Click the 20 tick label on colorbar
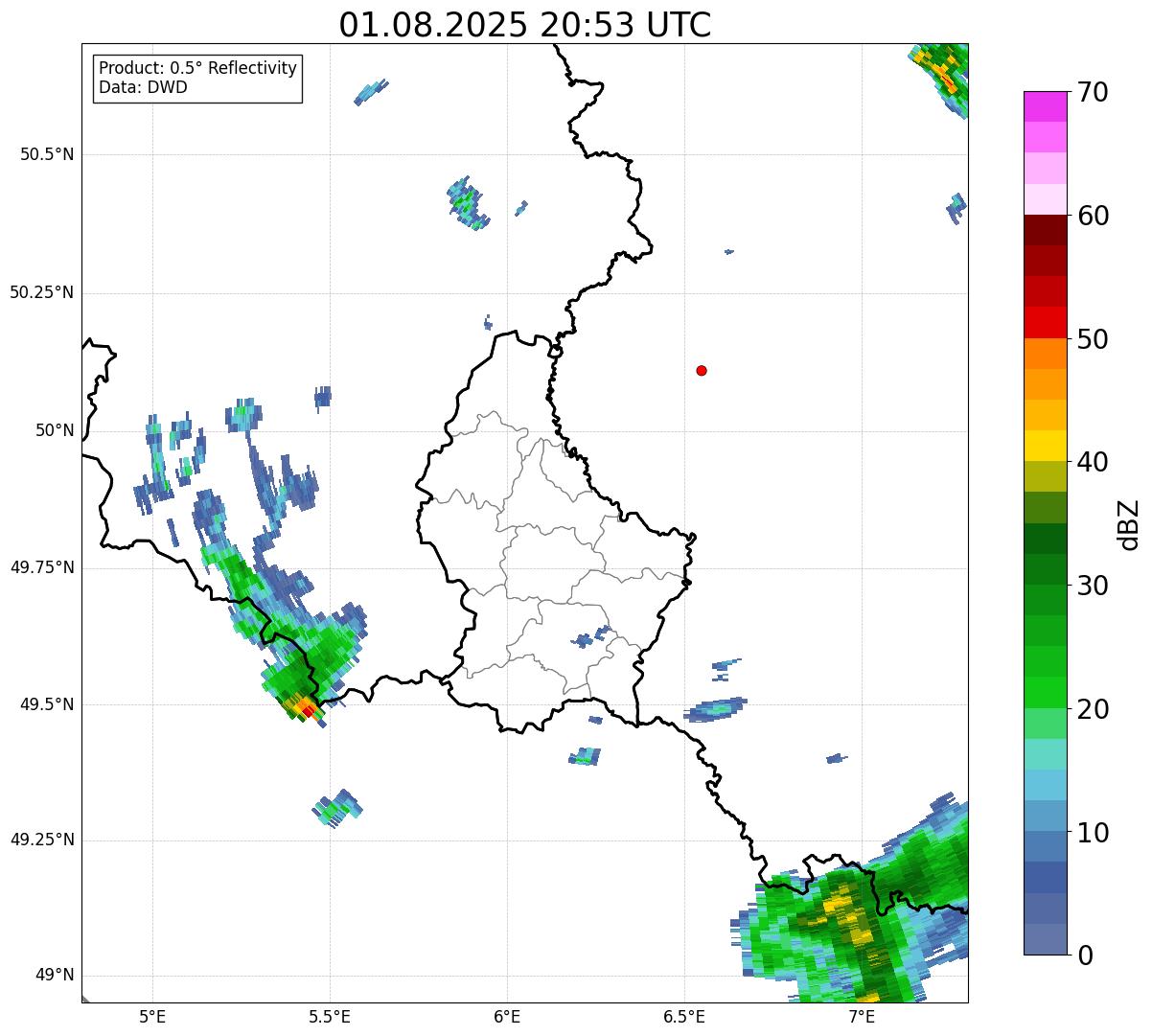This screenshot has width=1152, height=1036. pos(1093,709)
